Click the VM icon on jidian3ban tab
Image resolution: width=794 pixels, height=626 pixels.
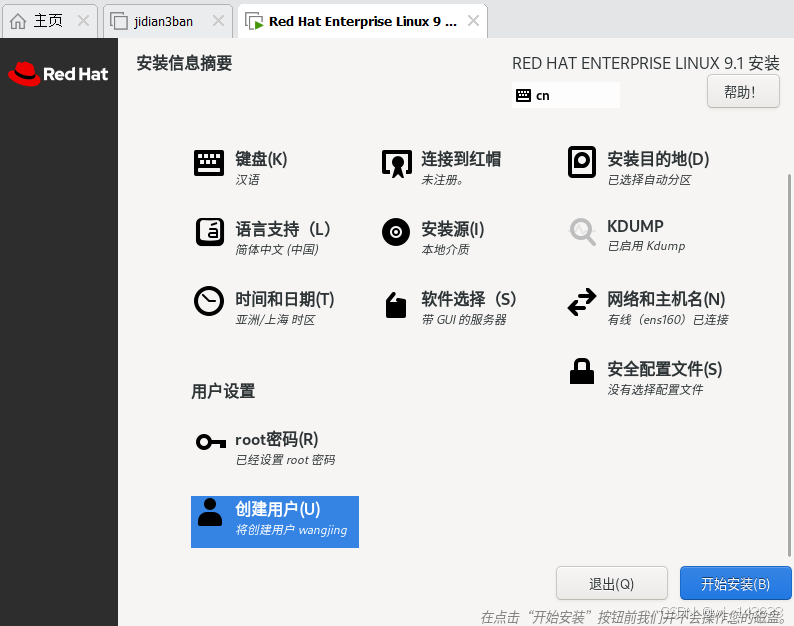[x=119, y=21]
